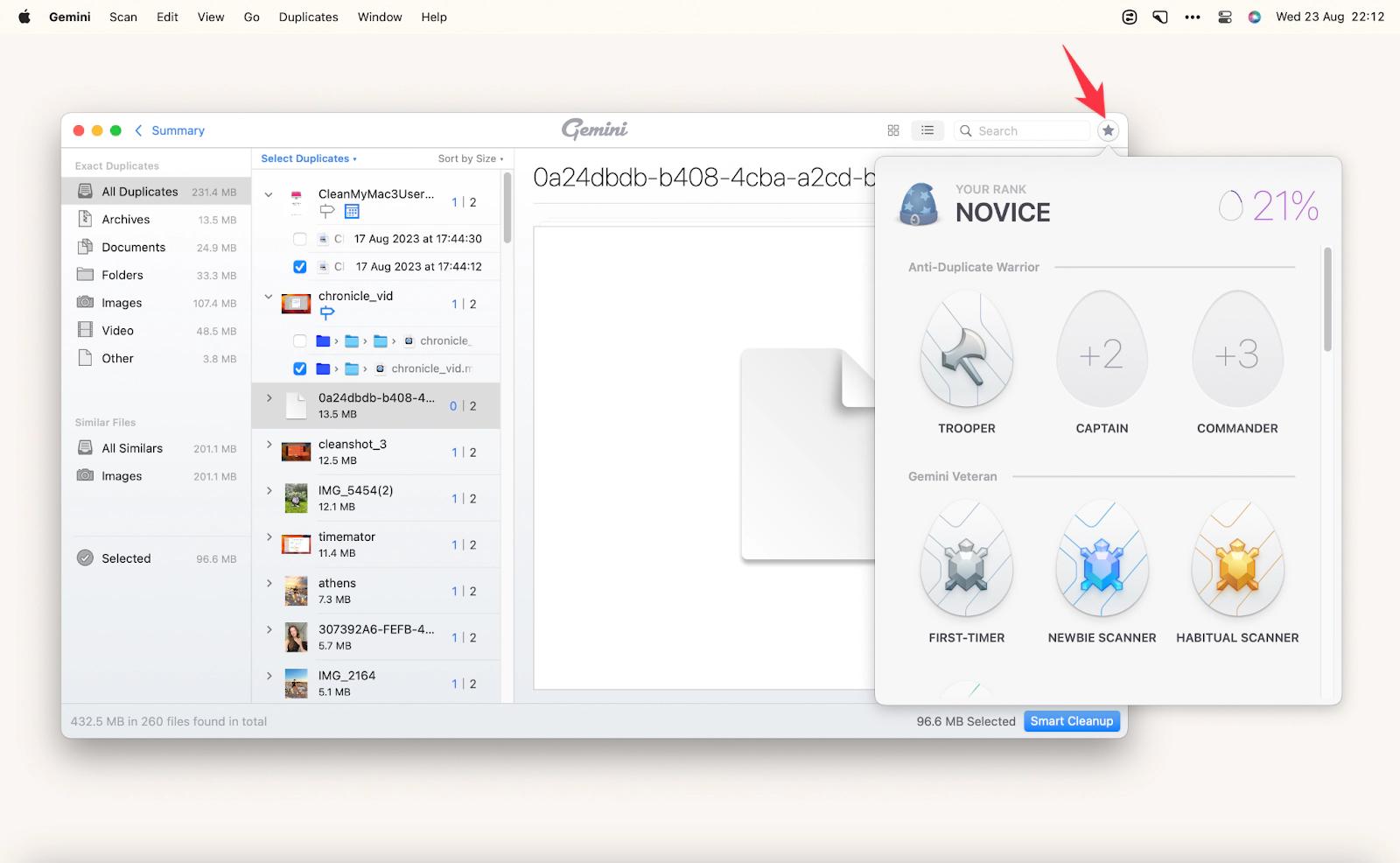Click the cleanshot_3 thumbnail

point(296,452)
